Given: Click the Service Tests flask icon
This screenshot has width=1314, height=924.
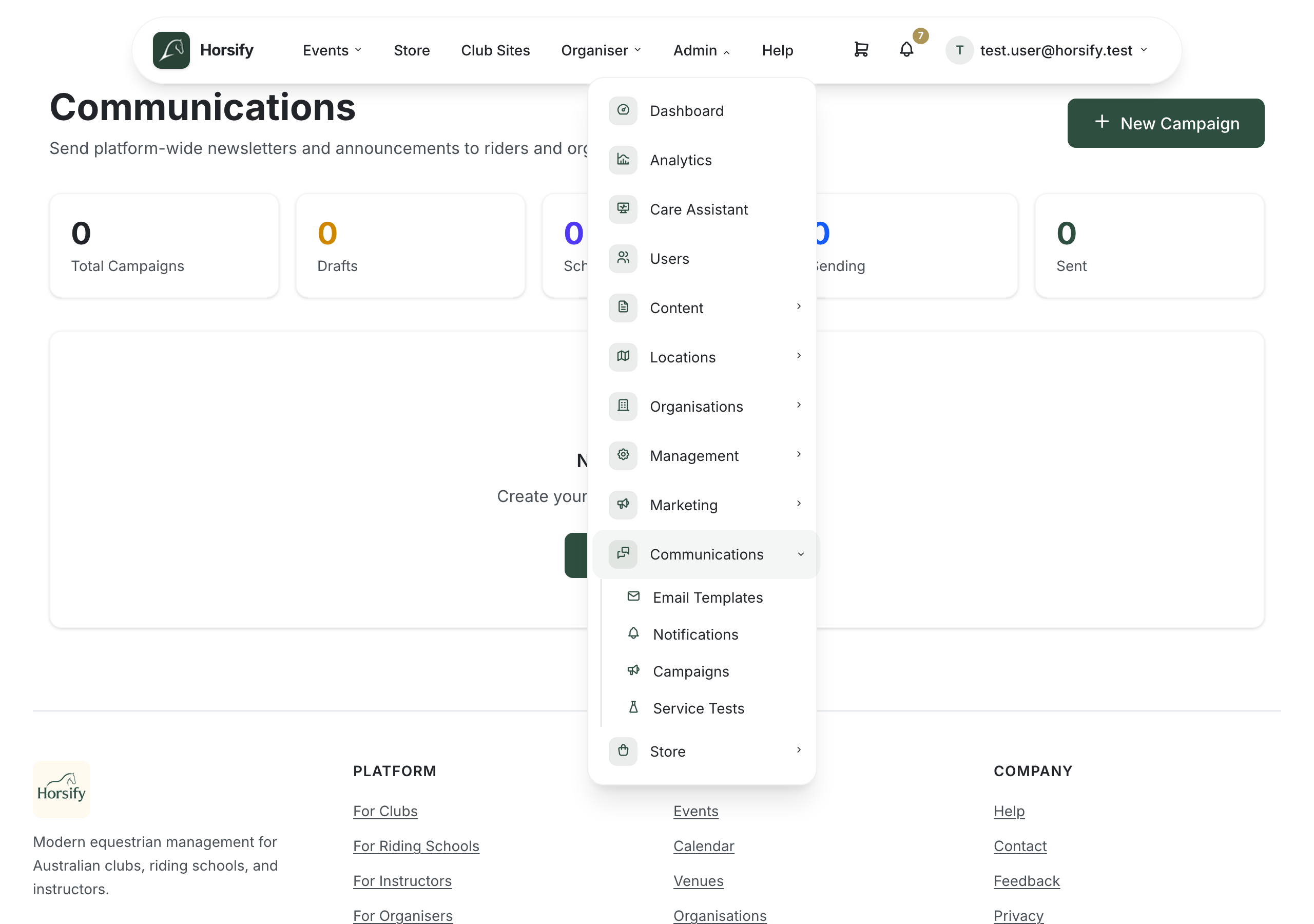Looking at the screenshot, I should coord(633,707).
